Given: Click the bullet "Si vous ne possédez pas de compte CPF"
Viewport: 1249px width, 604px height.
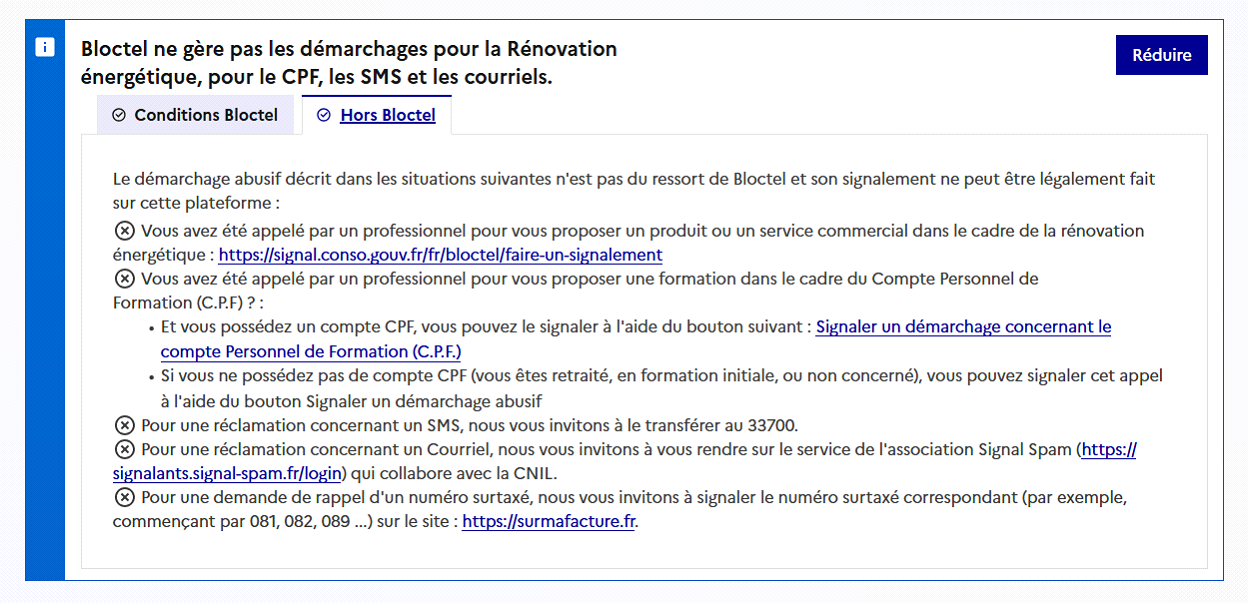Looking at the screenshot, I should (661, 376).
